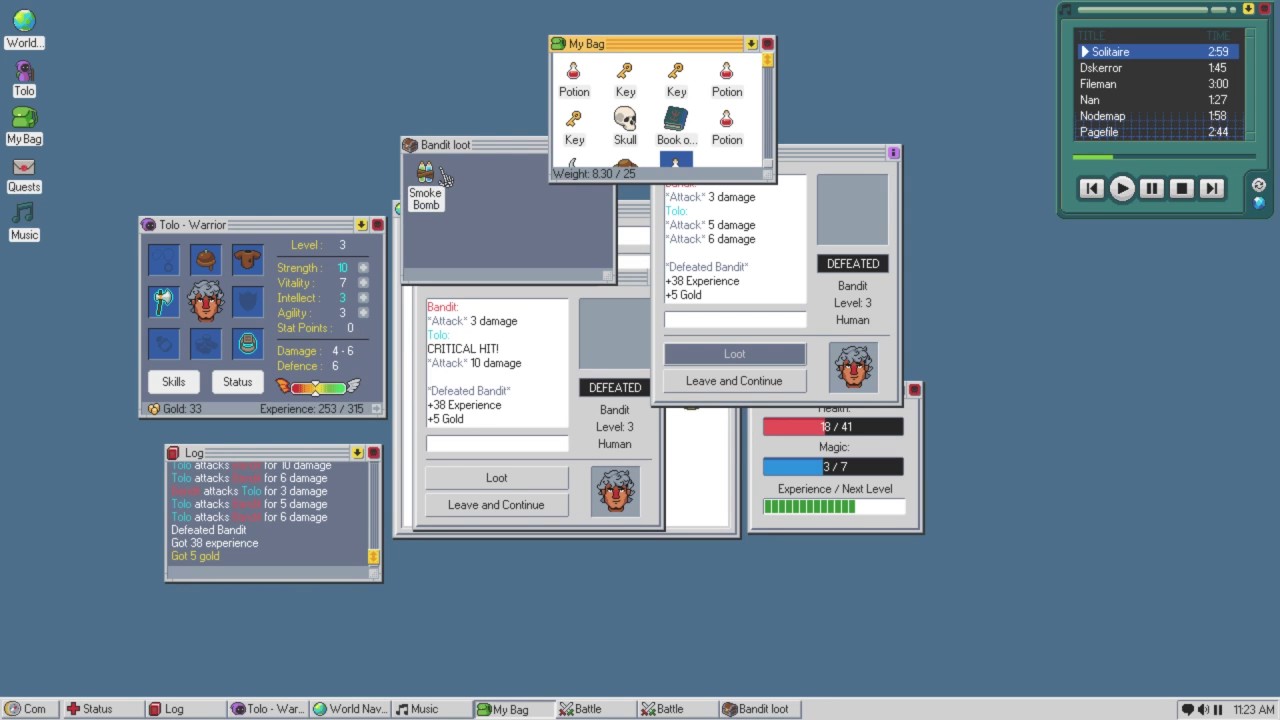Expand arrow beside Experience 253 / 315

[376, 409]
